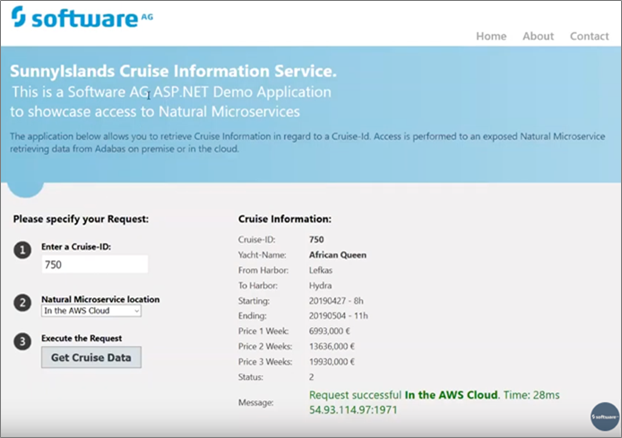Click the round Software AG badge icon
Screen dimensions: 622x438
pos(604,416)
